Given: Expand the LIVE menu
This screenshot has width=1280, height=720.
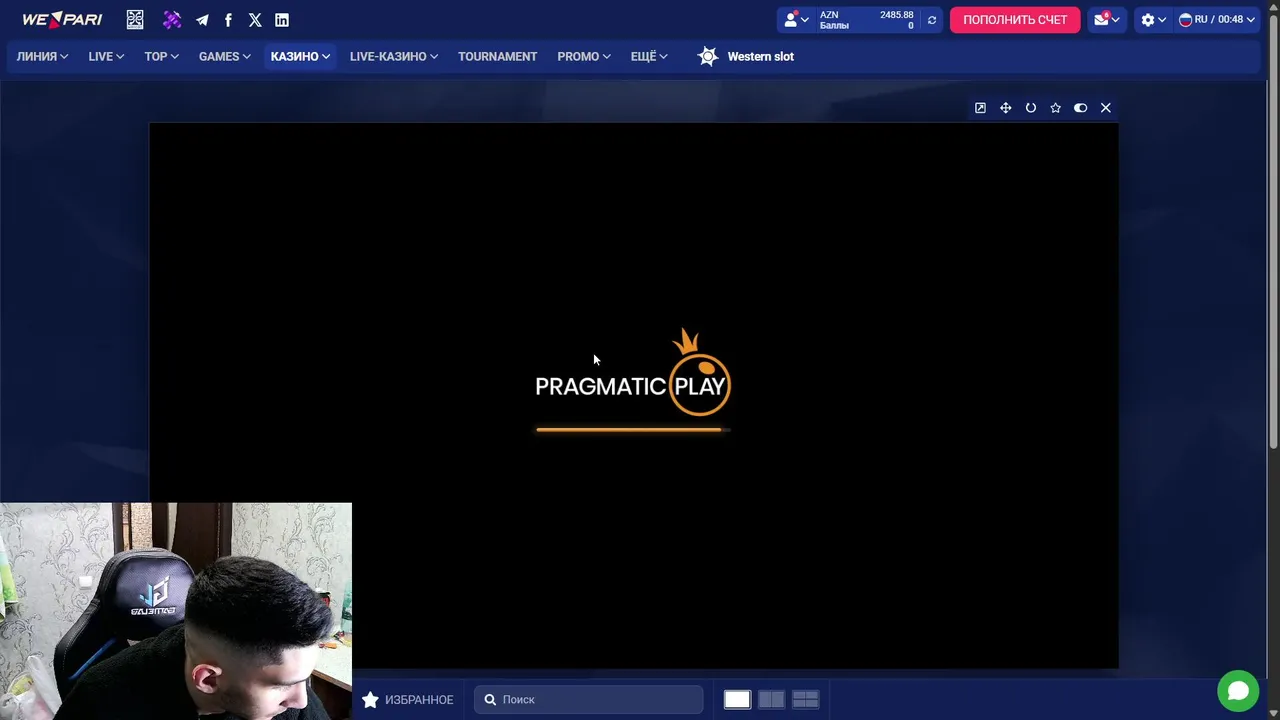Looking at the screenshot, I should tap(106, 57).
